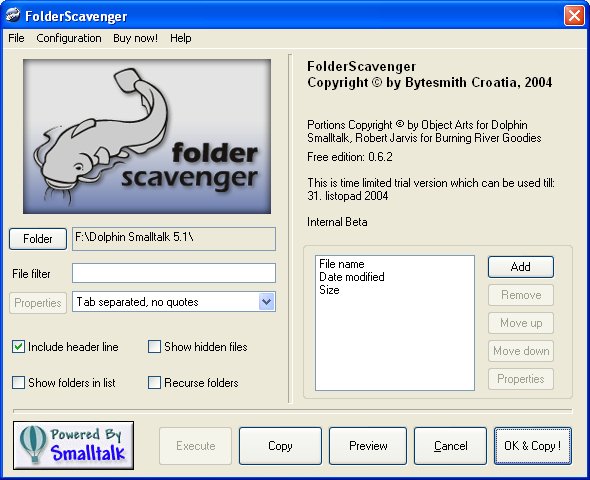Click the Folder browse button
590x480 pixels.
(x=38, y=239)
